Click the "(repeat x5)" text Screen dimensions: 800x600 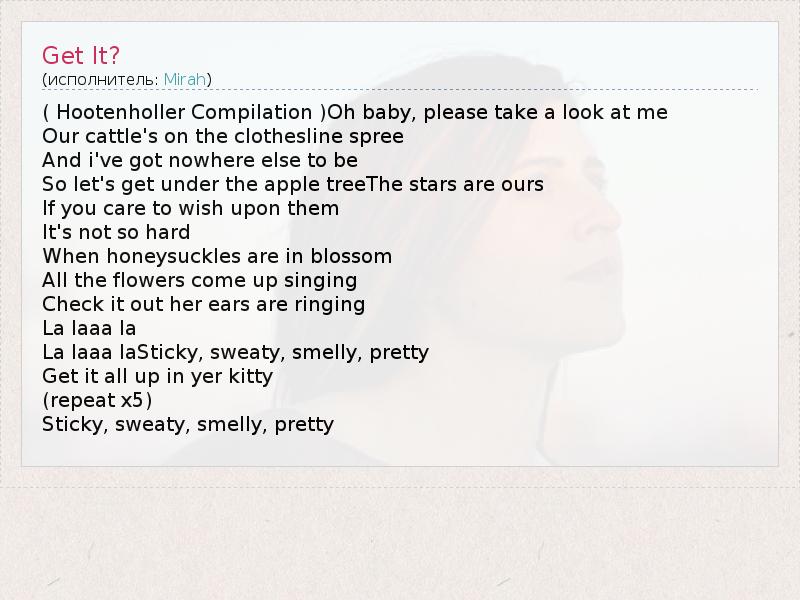point(97,400)
